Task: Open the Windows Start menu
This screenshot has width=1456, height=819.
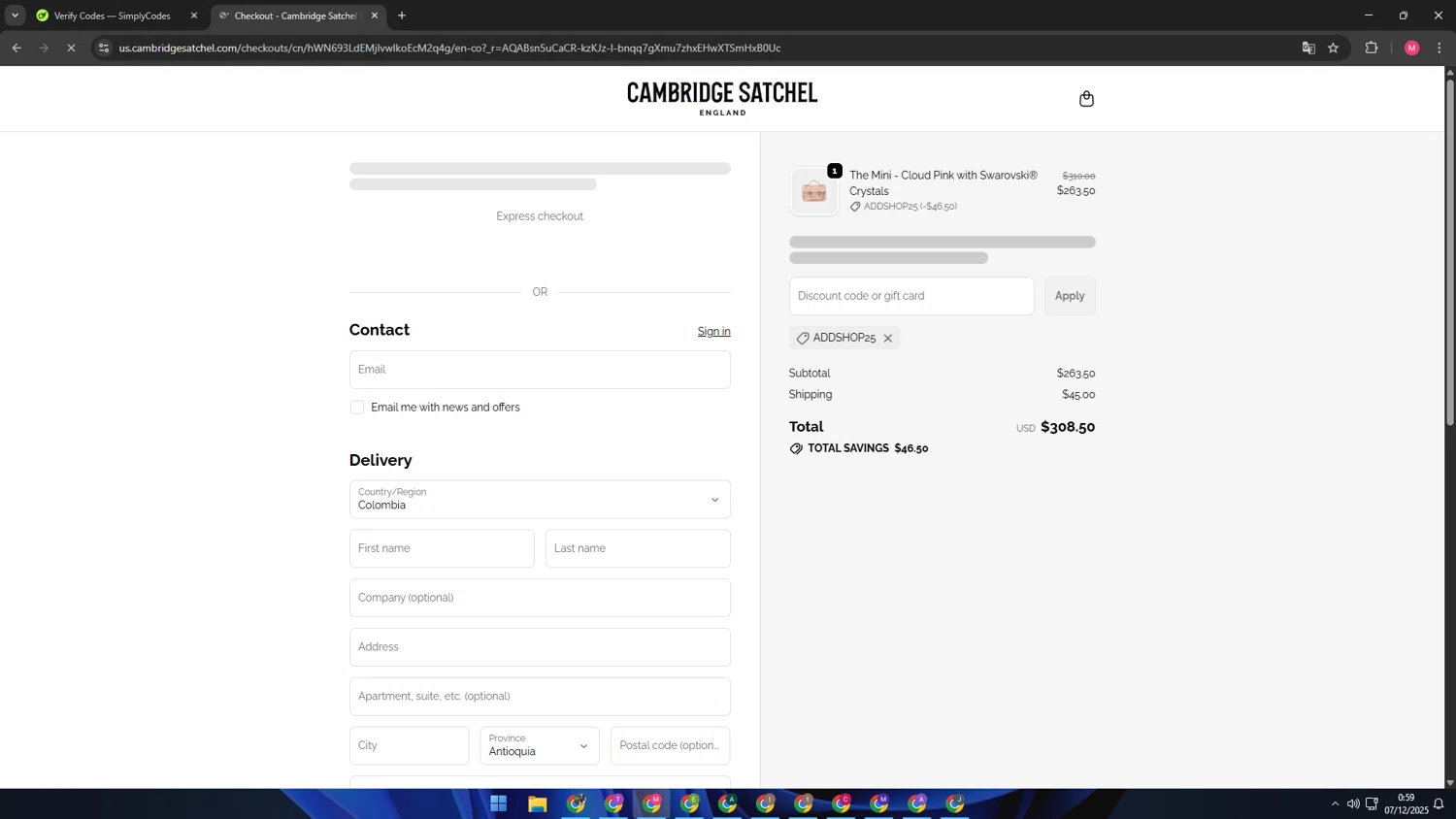Action: pos(499,803)
